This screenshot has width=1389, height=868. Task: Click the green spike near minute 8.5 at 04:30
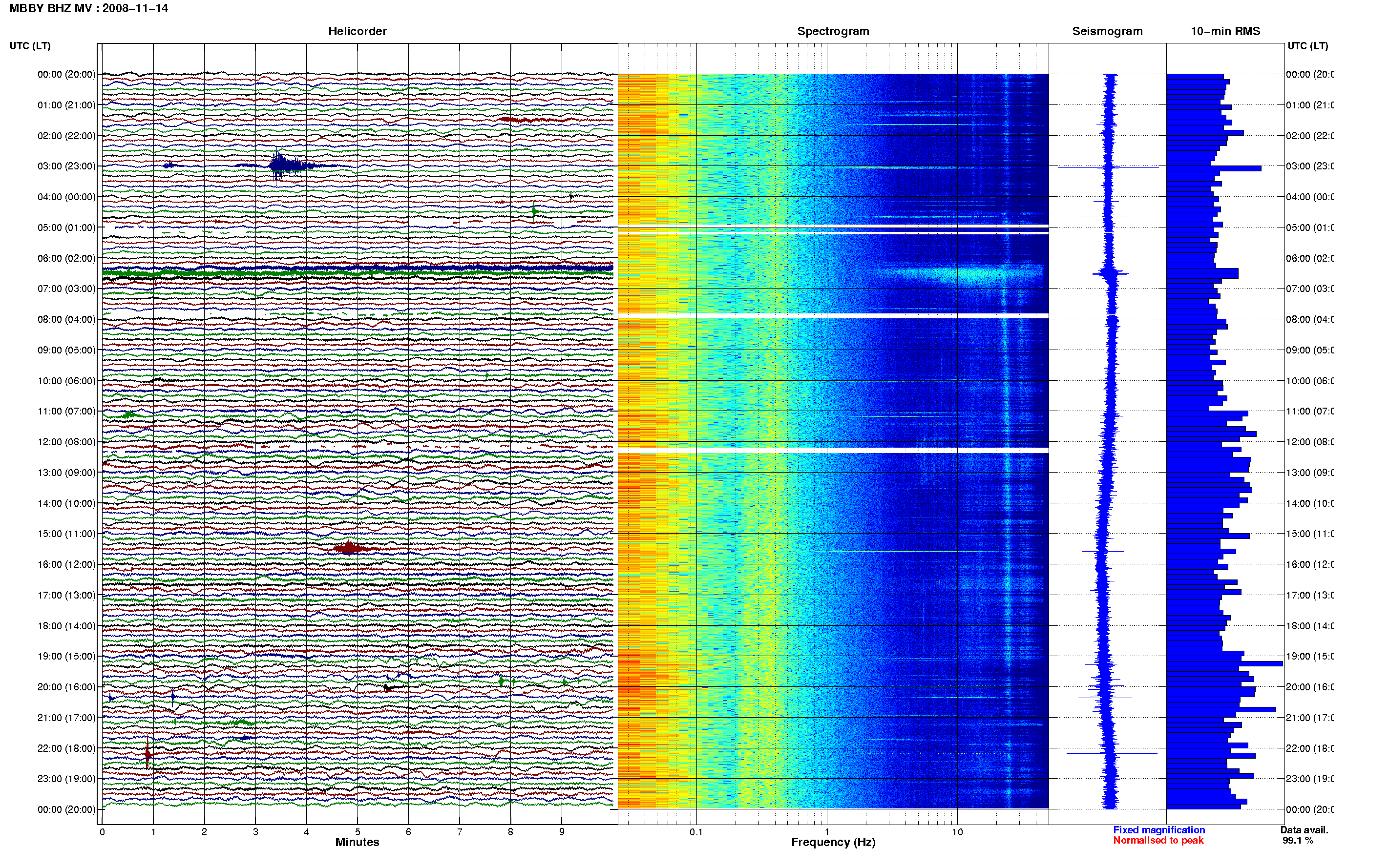[x=534, y=212]
